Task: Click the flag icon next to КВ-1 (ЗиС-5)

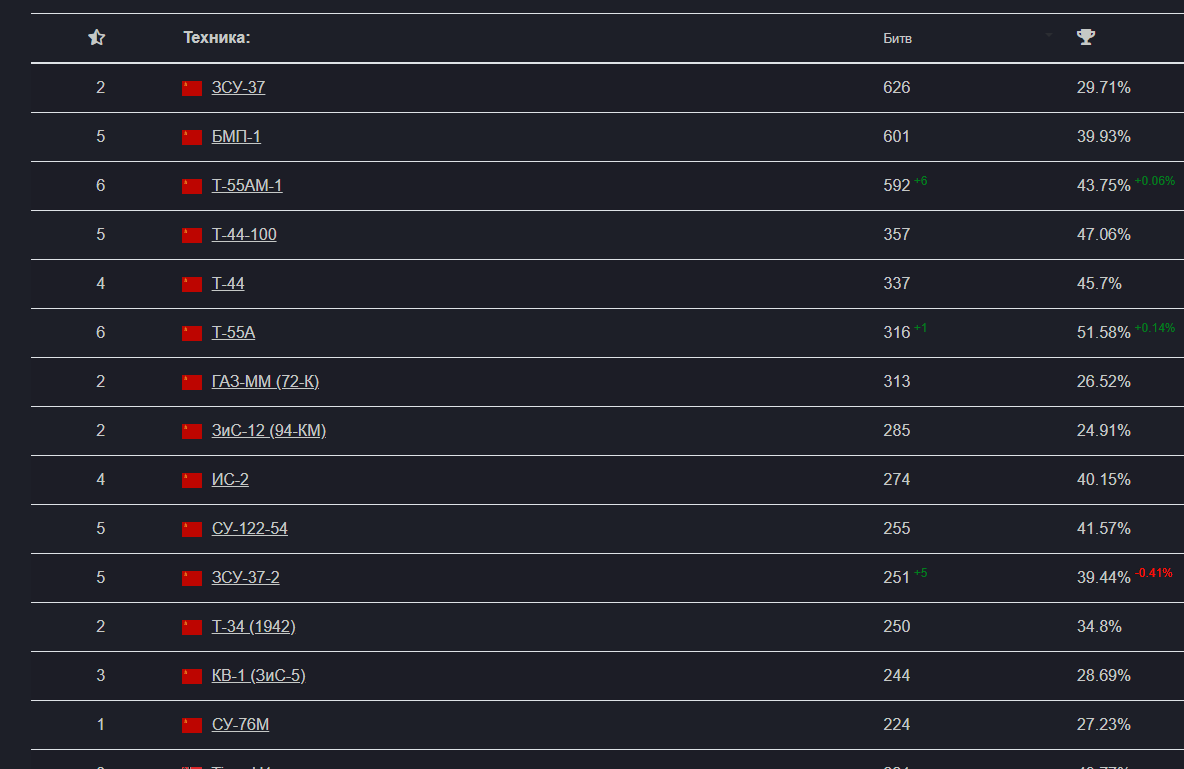Action: click(192, 676)
